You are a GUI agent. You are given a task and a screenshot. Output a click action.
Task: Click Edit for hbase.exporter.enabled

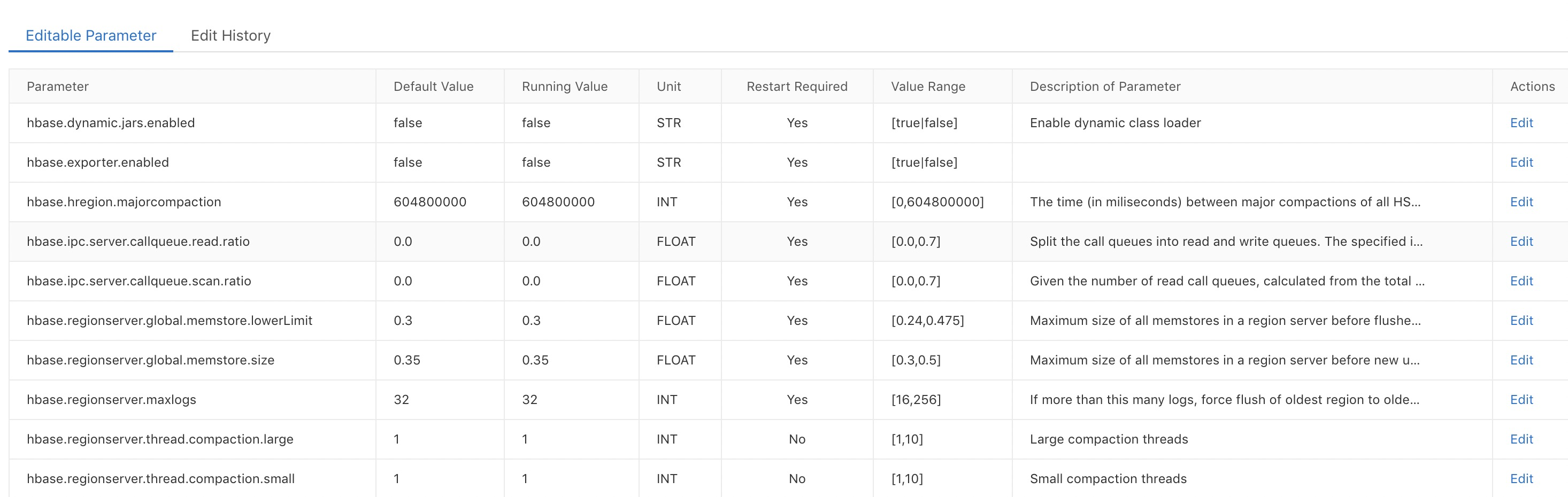click(1521, 162)
